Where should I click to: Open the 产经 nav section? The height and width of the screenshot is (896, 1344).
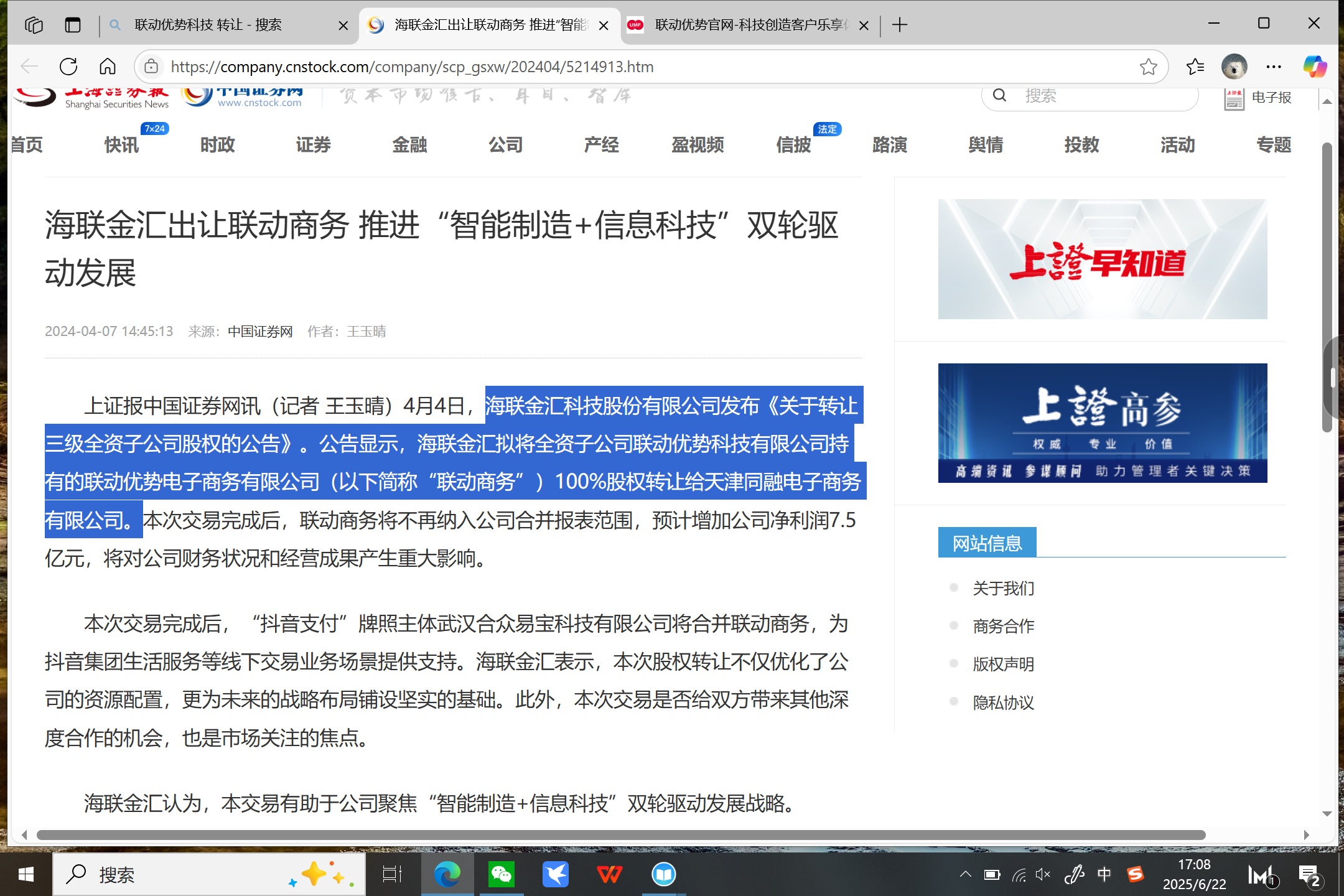[x=602, y=145]
